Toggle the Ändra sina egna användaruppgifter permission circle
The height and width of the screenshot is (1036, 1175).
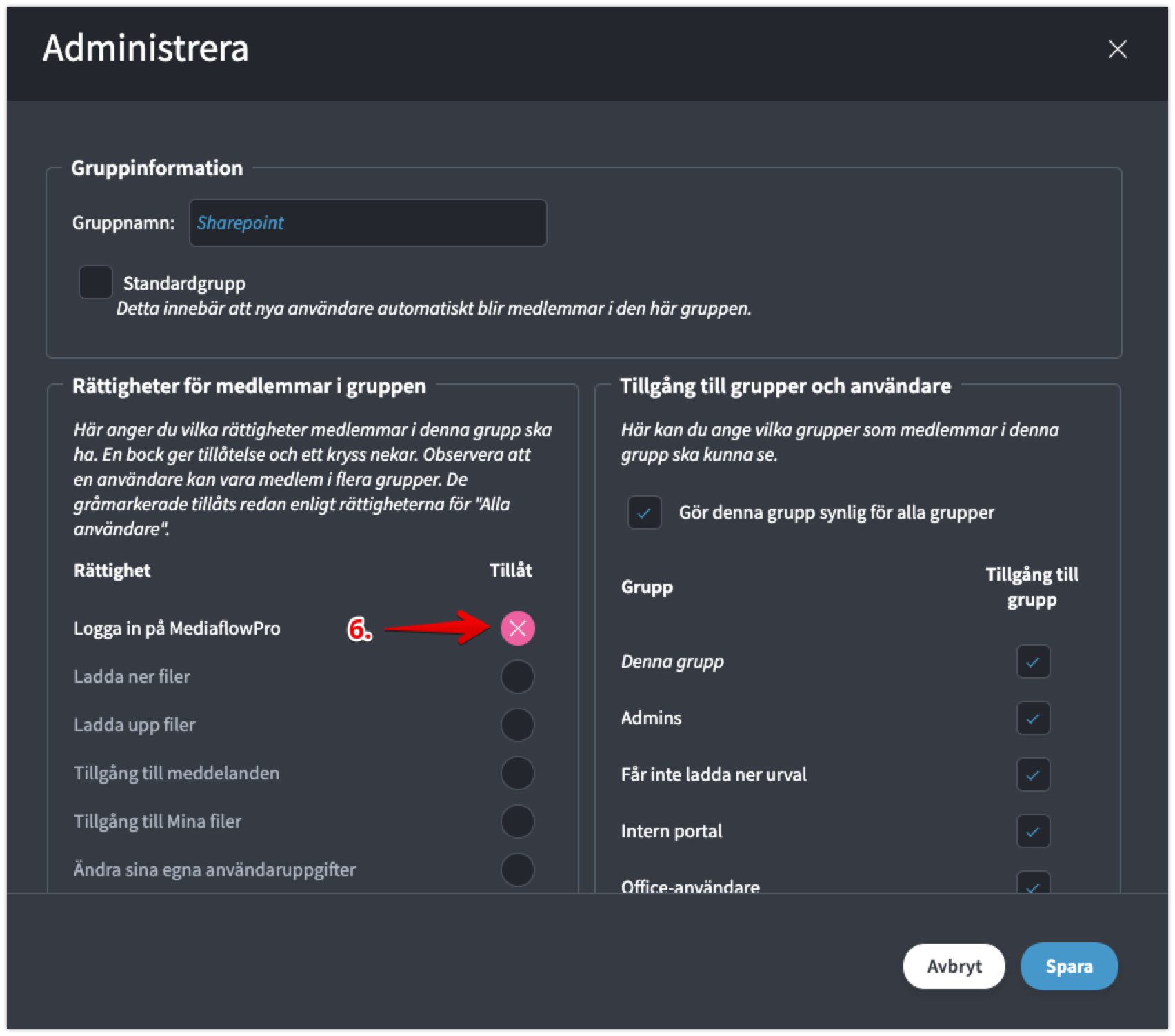517,870
